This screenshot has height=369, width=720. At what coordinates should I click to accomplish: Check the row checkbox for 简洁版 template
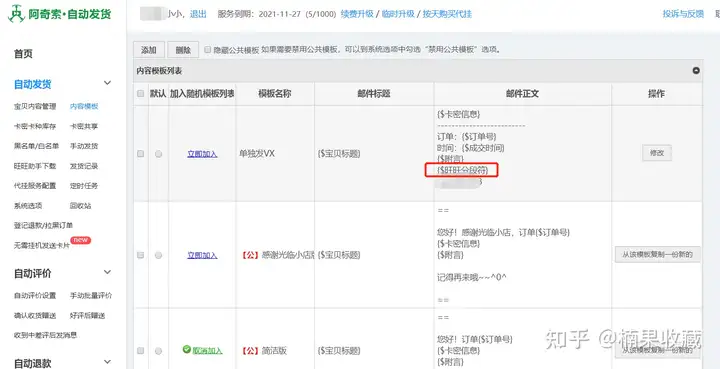141,351
